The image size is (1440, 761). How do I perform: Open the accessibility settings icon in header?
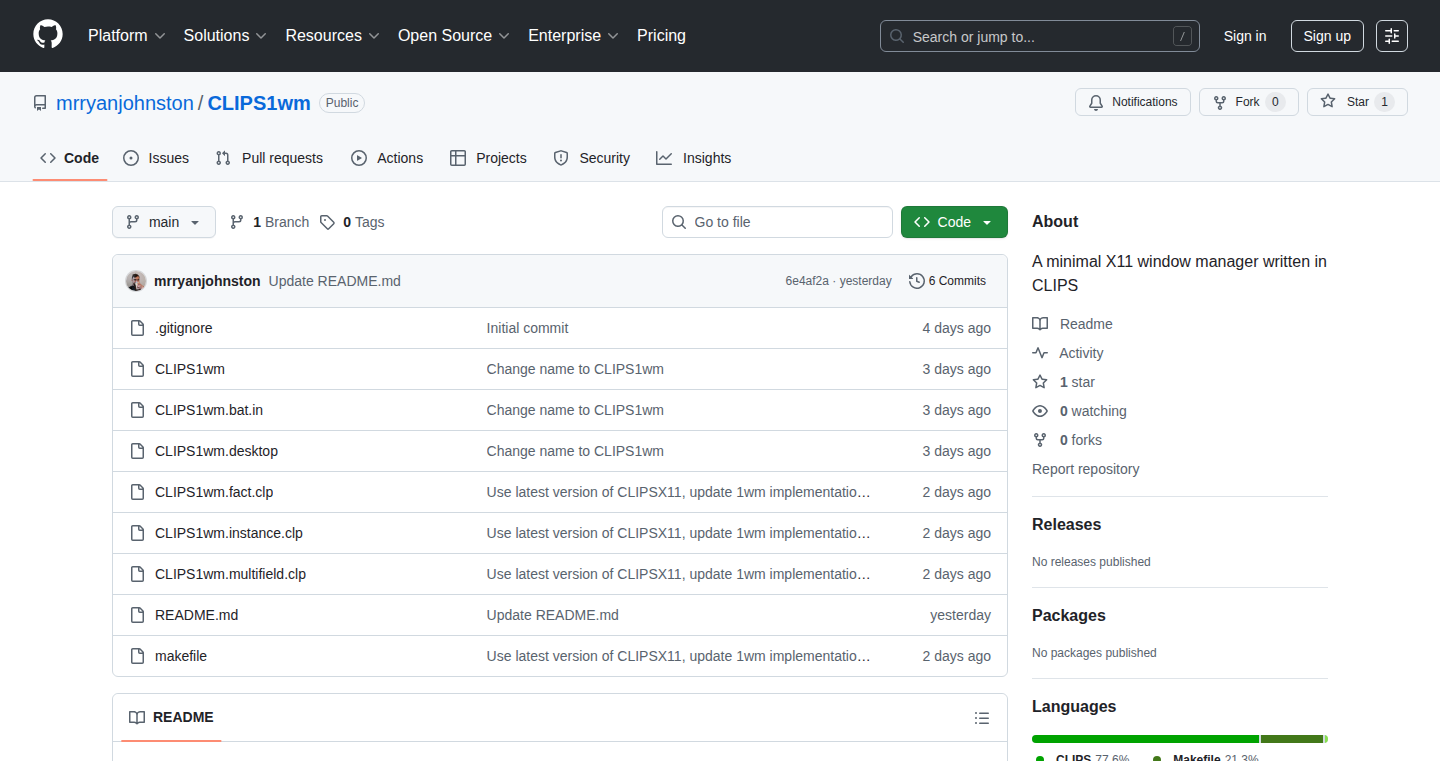(x=1392, y=36)
